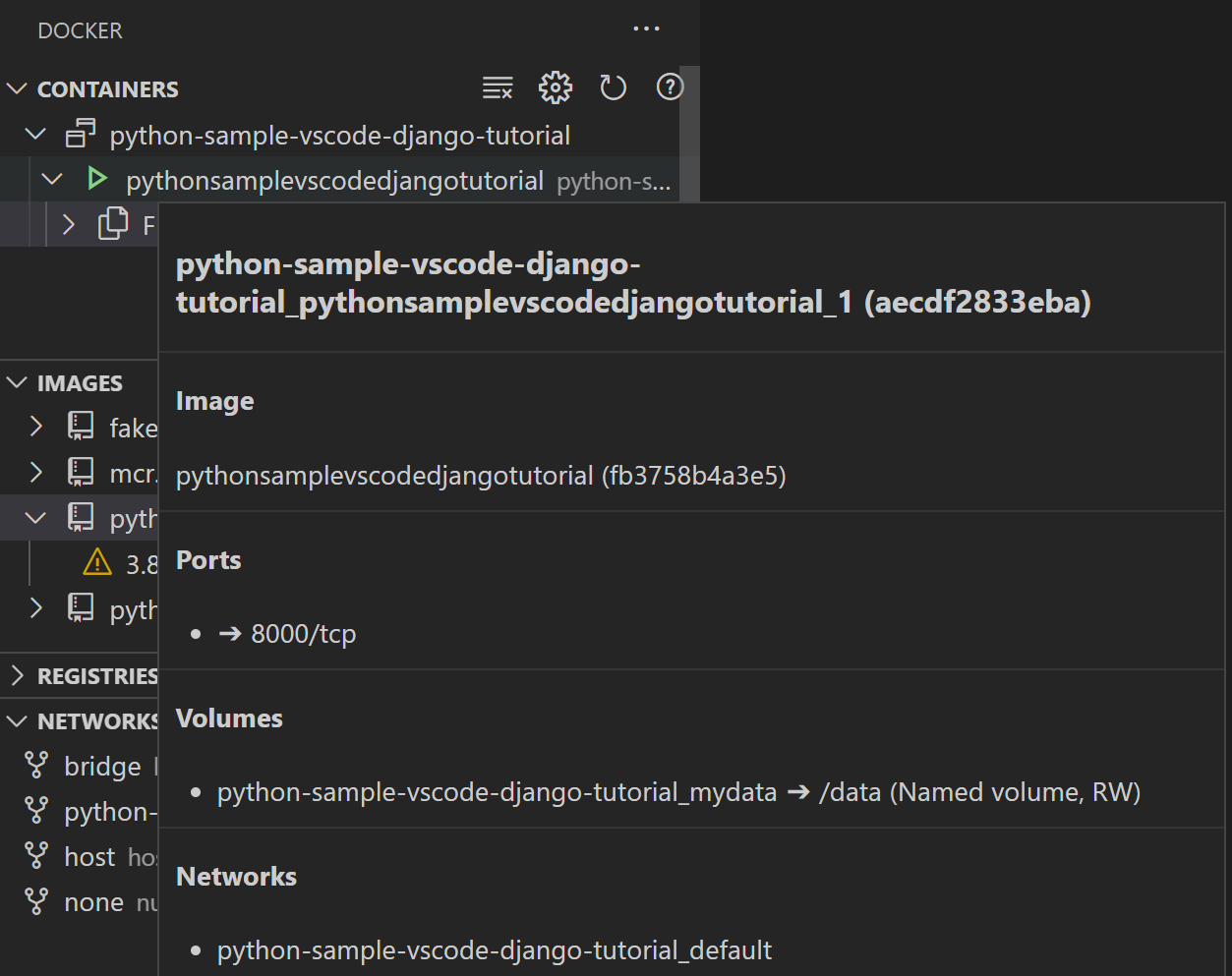The width and height of the screenshot is (1232, 976).
Task: Open the Containers settings gear
Action: [x=556, y=87]
